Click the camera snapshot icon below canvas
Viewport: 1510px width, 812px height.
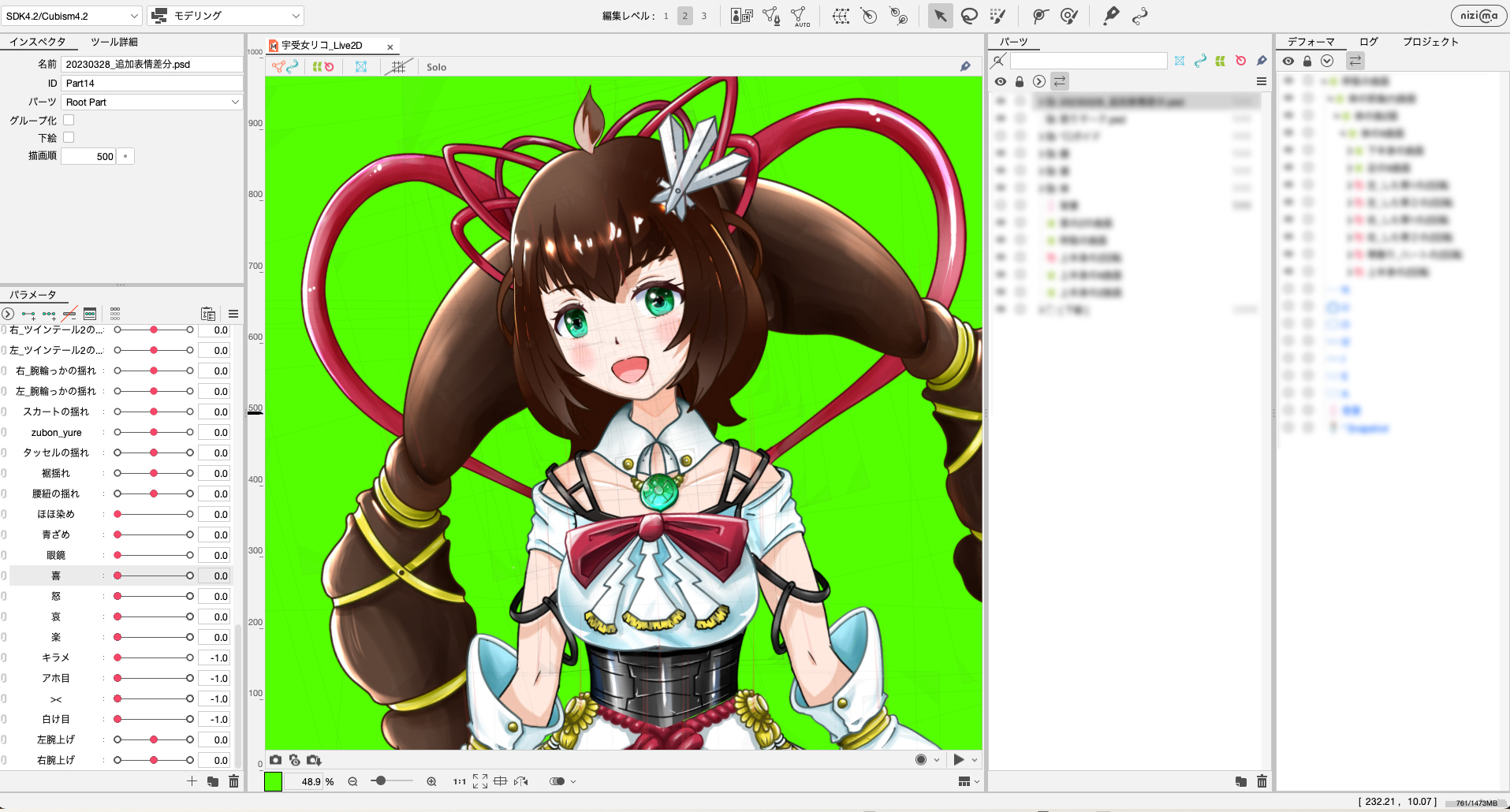pos(275,760)
